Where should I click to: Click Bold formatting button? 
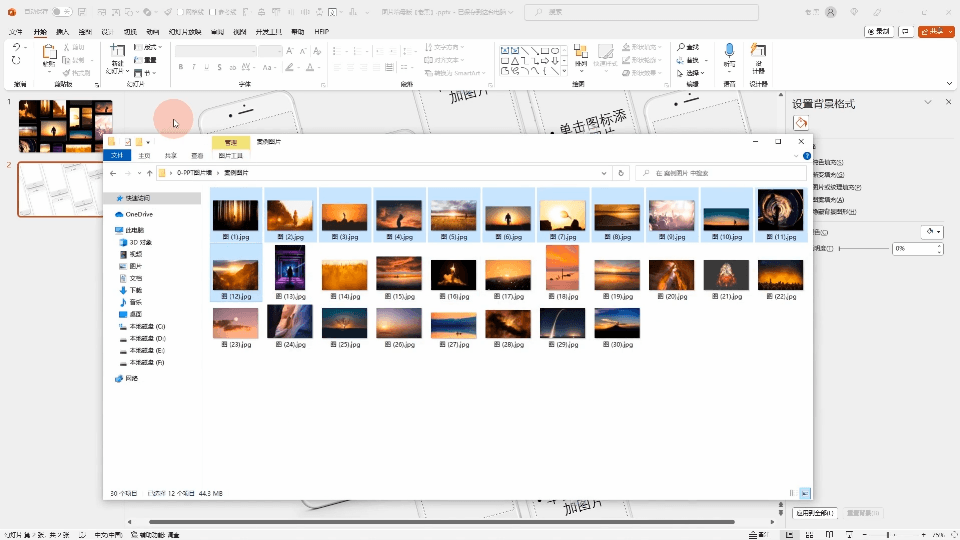(x=181, y=67)
